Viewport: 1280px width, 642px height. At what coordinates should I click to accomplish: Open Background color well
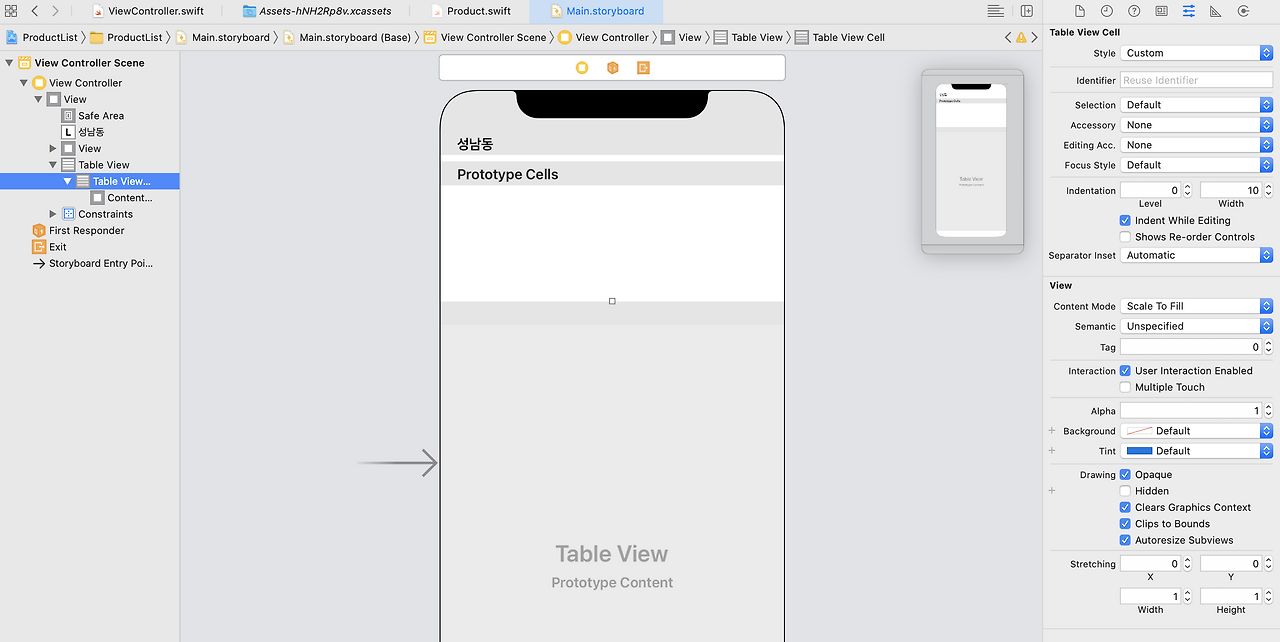coord(1196,431)
